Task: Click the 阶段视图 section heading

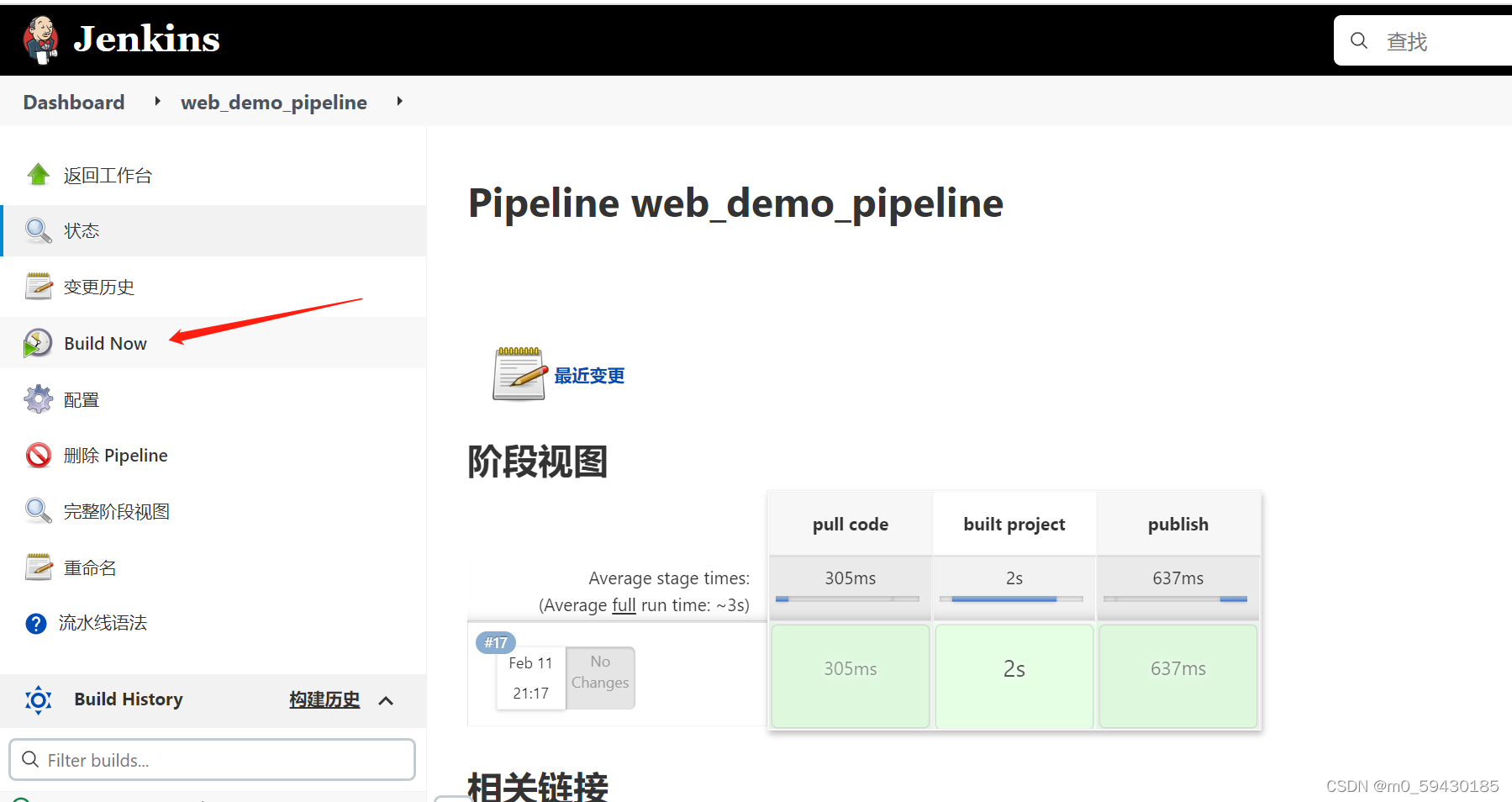Action: pyautogui.click(x=538, y=462)
